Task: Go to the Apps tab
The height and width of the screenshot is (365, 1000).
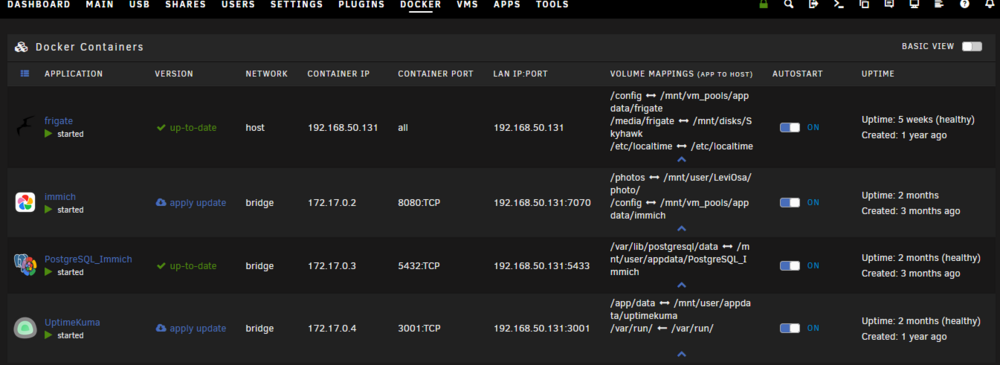Action: click(x=507, y=4)
